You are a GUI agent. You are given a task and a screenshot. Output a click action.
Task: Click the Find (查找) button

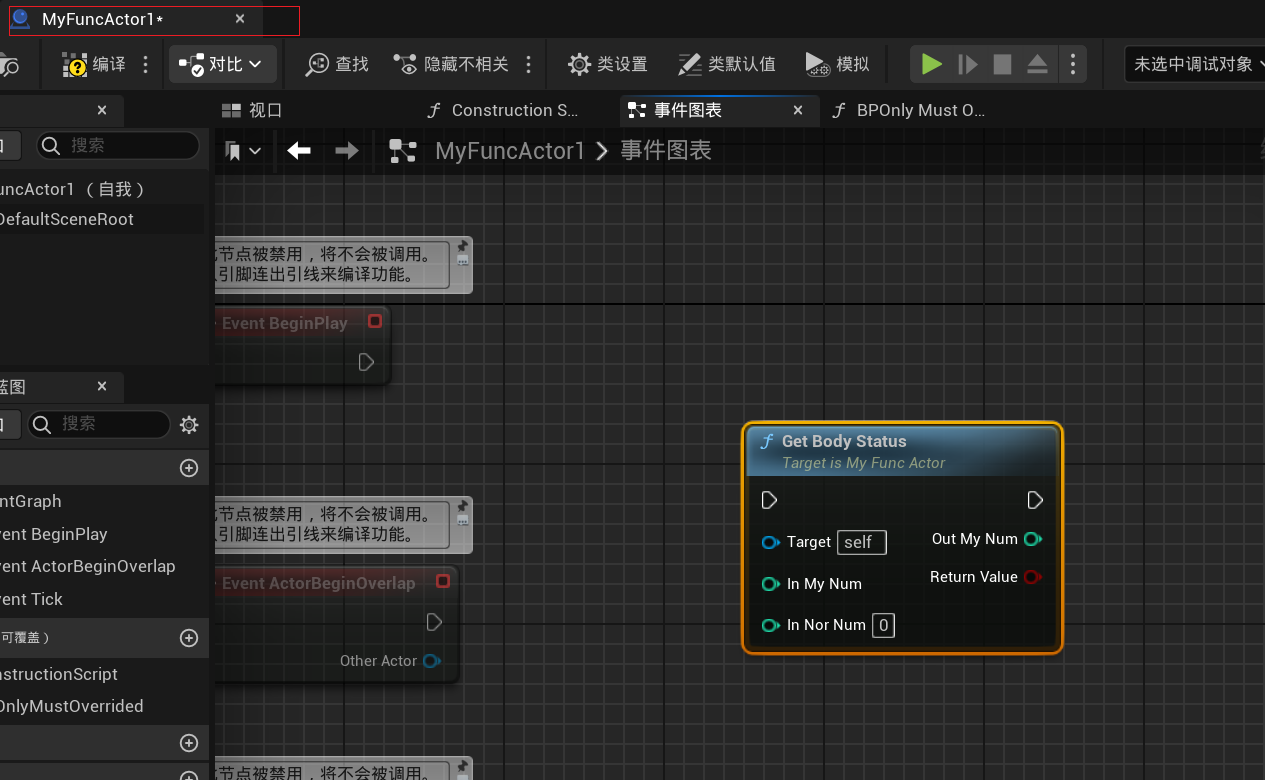tap(337, 65)
